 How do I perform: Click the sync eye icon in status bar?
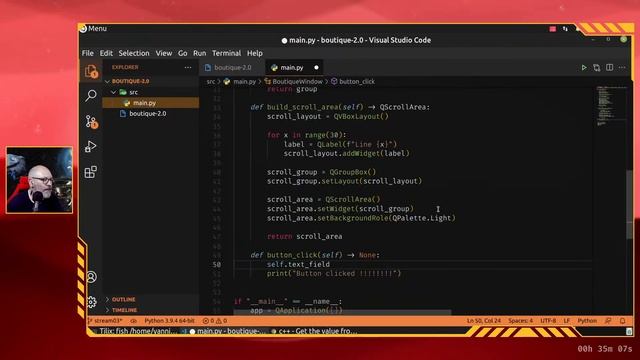tap(133, 321)
